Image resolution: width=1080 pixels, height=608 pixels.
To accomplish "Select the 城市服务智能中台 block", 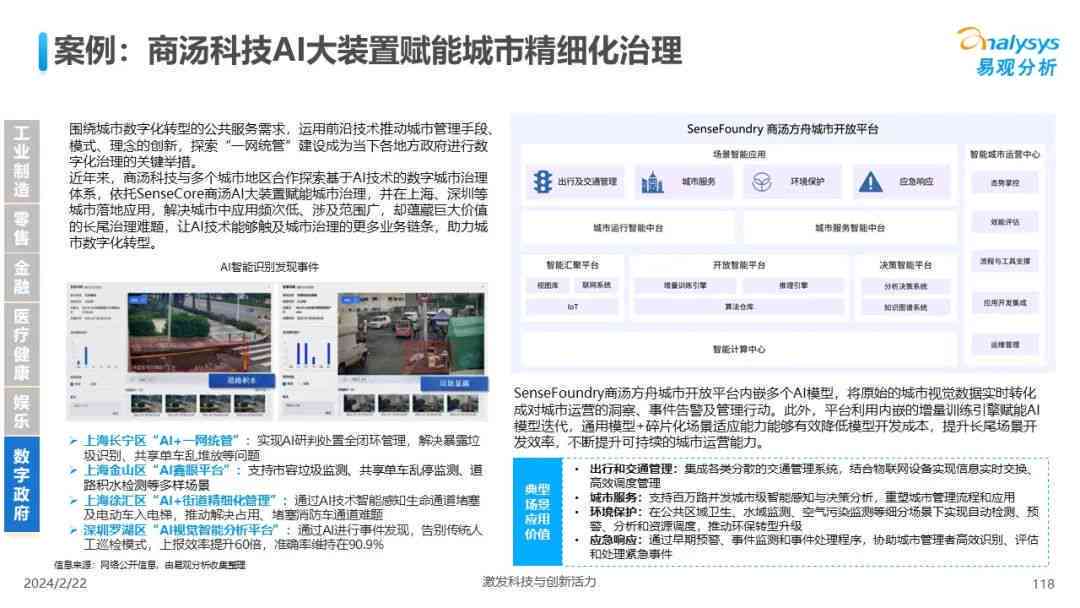I will (x=850, y=228).
